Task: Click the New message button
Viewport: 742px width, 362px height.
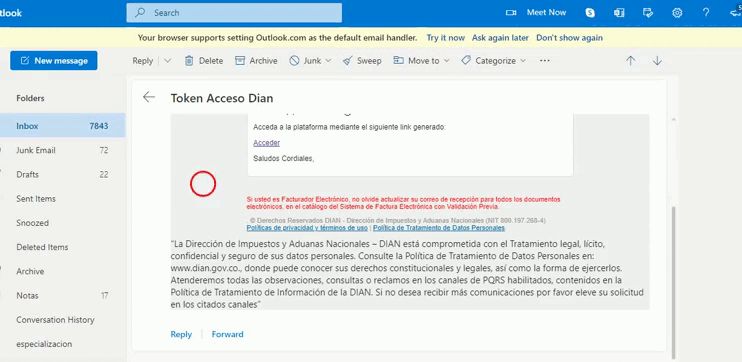Action: (x=54, y=61)
